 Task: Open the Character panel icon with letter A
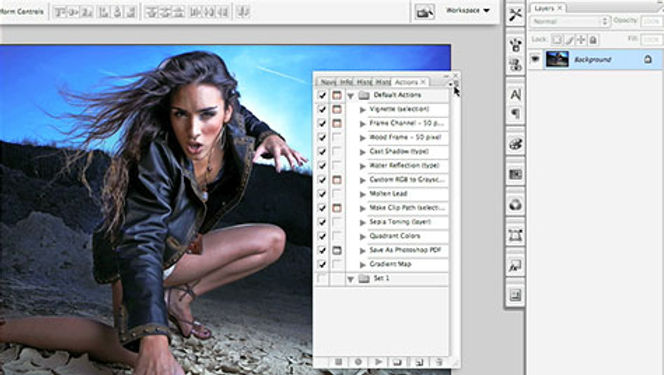pos(515,94)
